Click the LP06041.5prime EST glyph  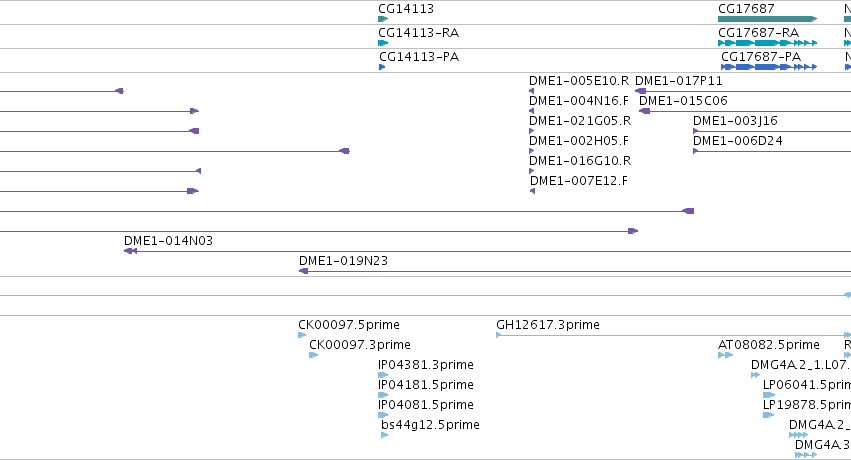click(x=769, y=395)
